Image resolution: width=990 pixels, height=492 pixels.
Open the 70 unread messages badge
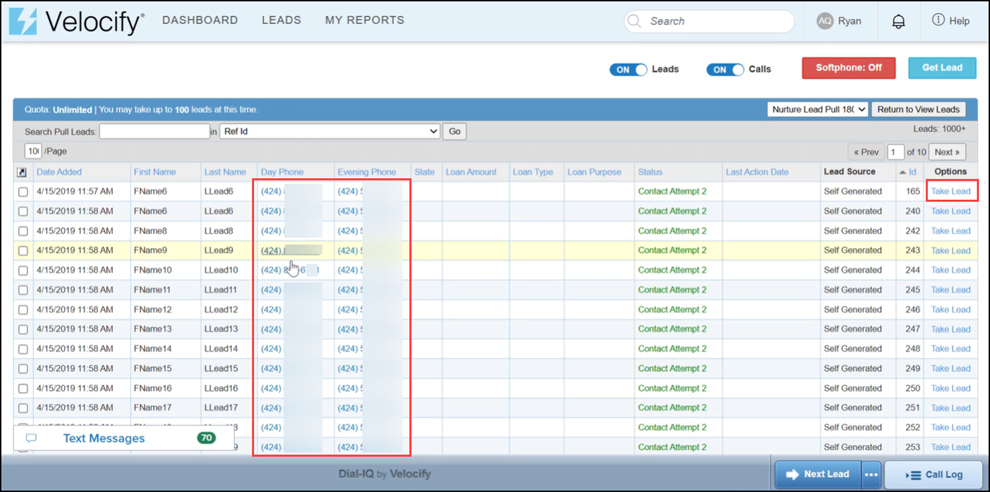point(205,438)
